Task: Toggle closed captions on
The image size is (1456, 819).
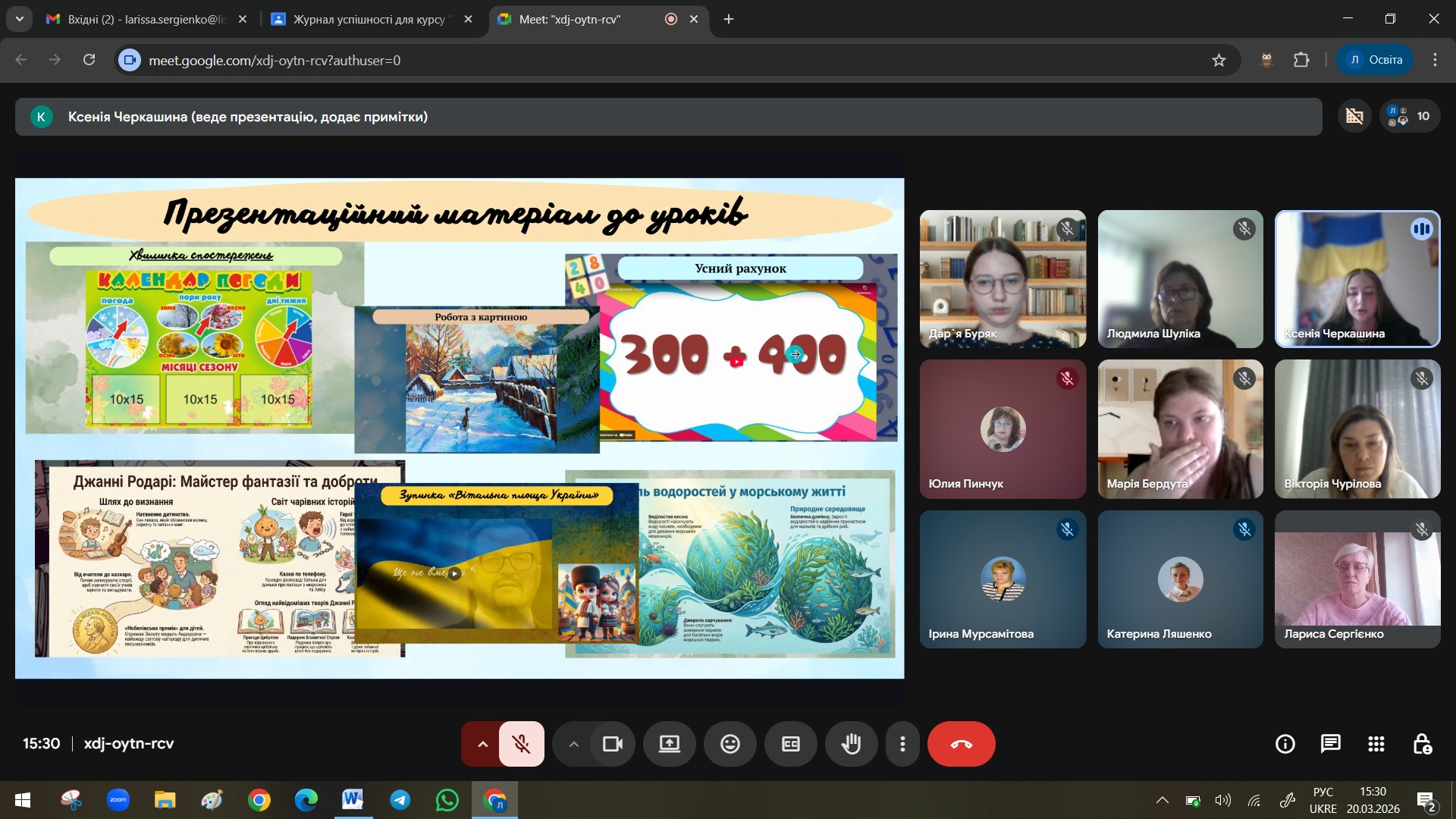Action: coord(790,744)
